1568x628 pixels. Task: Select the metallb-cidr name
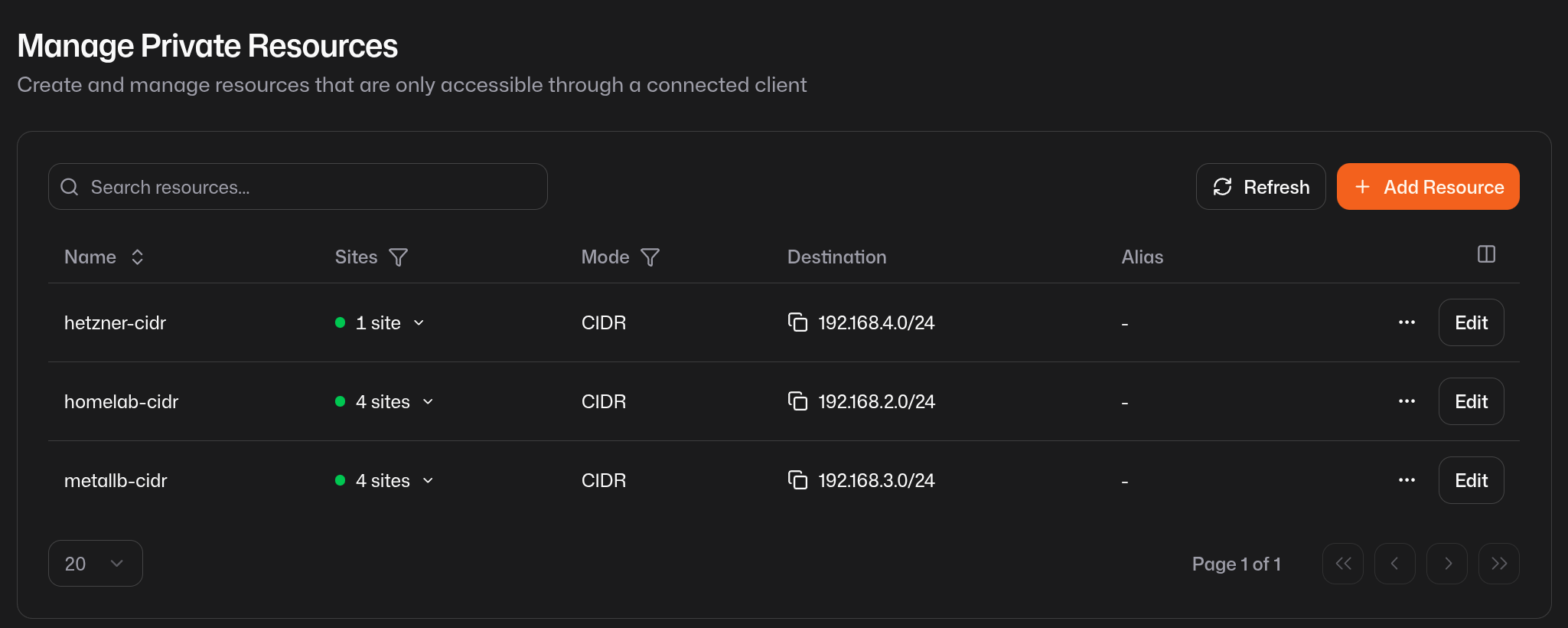116,481
